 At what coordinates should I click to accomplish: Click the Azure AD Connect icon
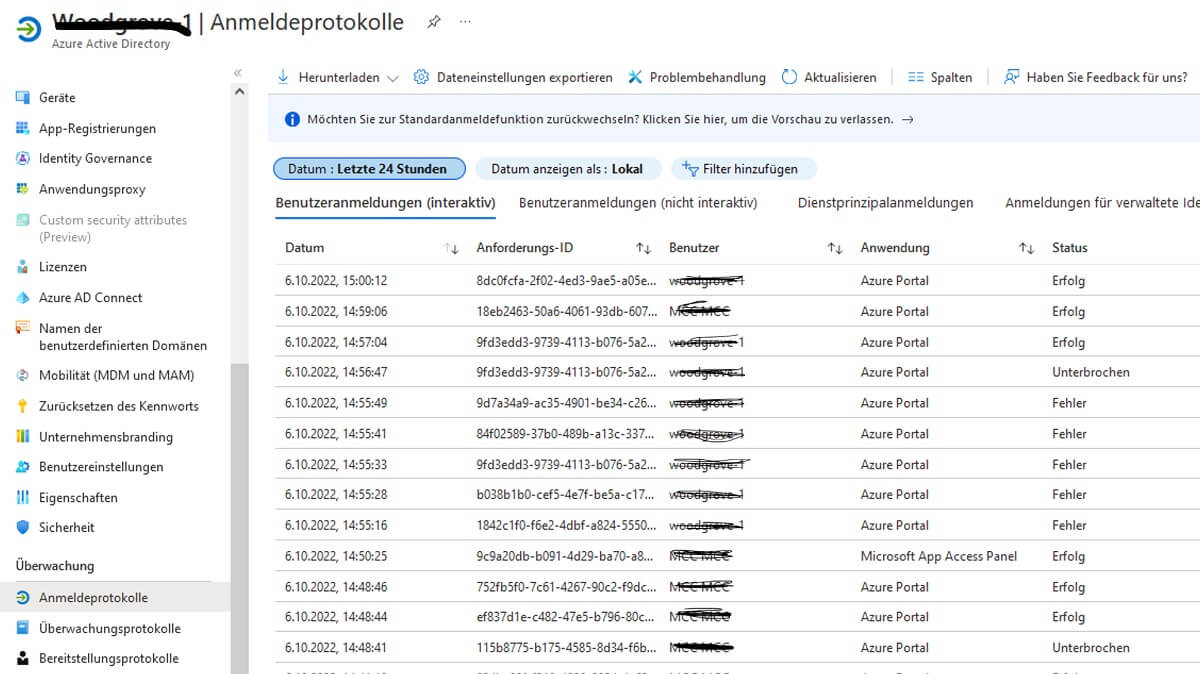tap(23, 297)
